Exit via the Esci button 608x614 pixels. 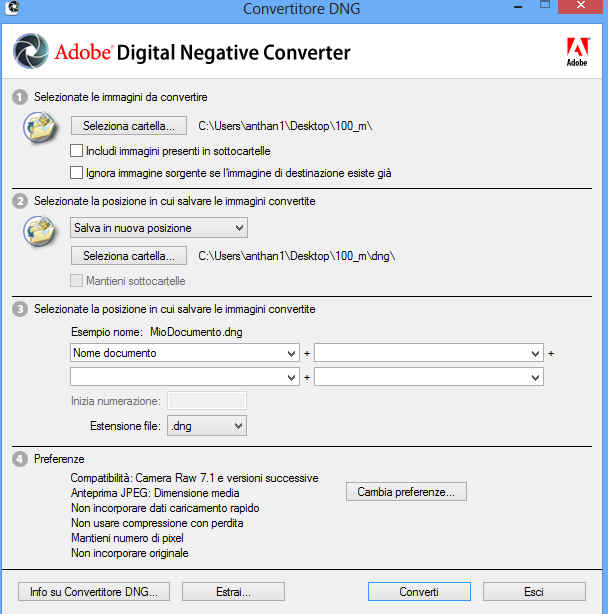point(534,592)
